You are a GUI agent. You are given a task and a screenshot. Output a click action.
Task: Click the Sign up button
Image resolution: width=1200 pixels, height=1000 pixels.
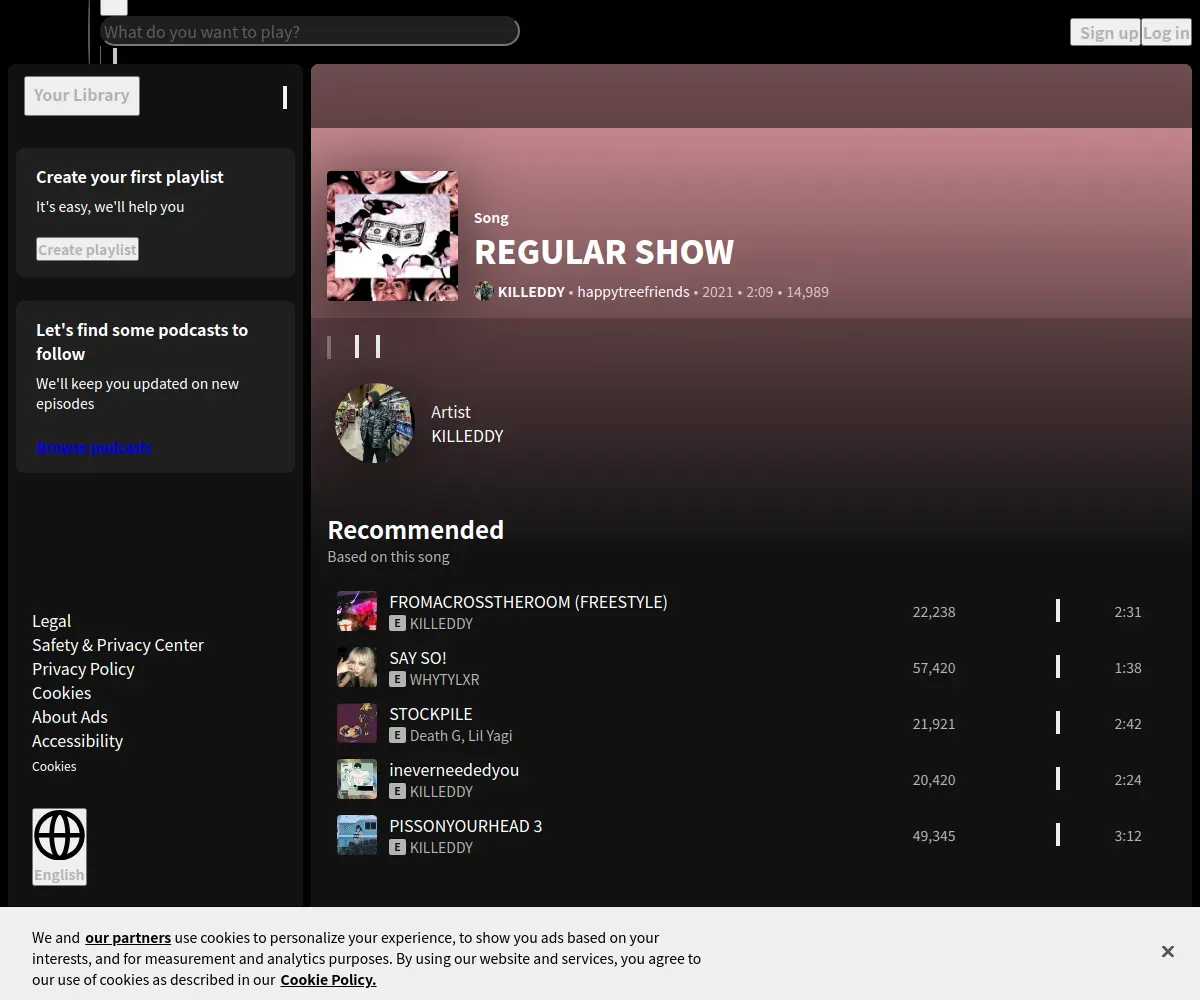point(1105,32)
